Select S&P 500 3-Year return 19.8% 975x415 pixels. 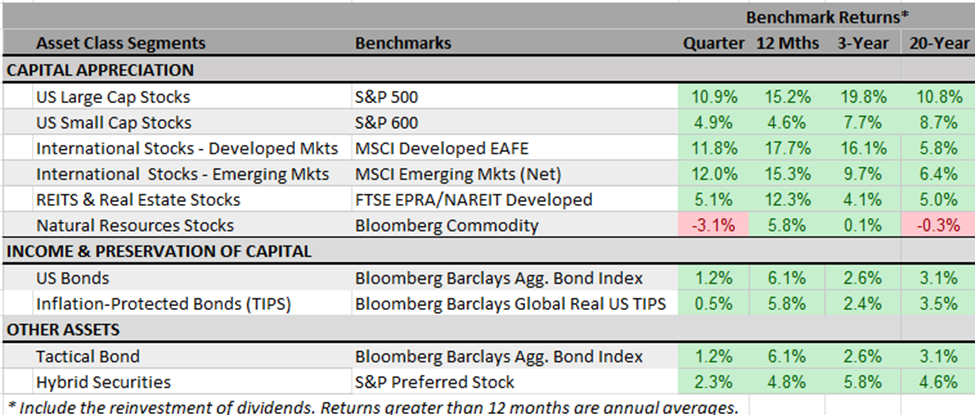[x=864, y=98]
